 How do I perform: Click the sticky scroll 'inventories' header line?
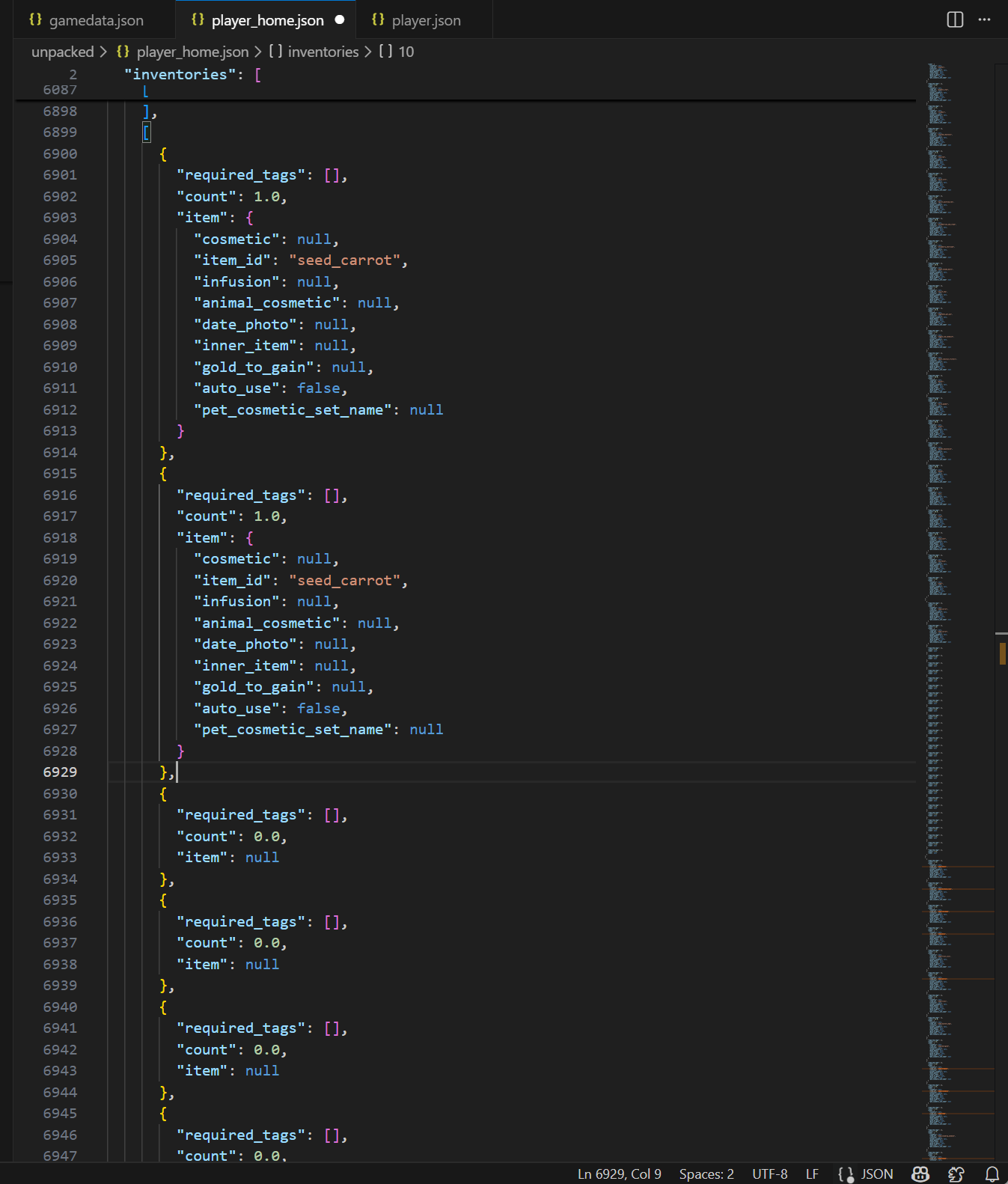coord(180,74)
